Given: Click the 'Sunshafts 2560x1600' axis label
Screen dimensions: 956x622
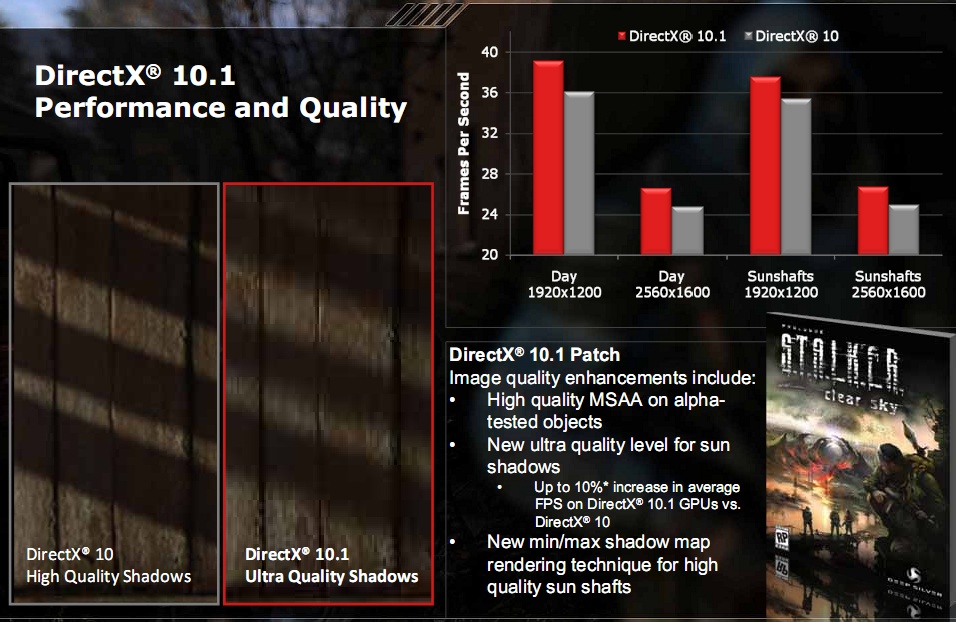Looking at the screenshot, I should click(888, 284).
